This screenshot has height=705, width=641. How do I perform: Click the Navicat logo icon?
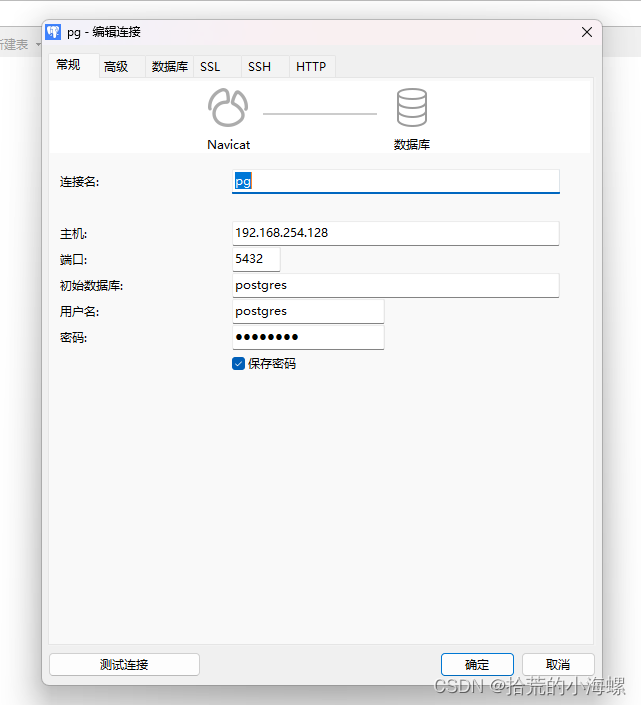pyautogui.click(x=228, y=107)
